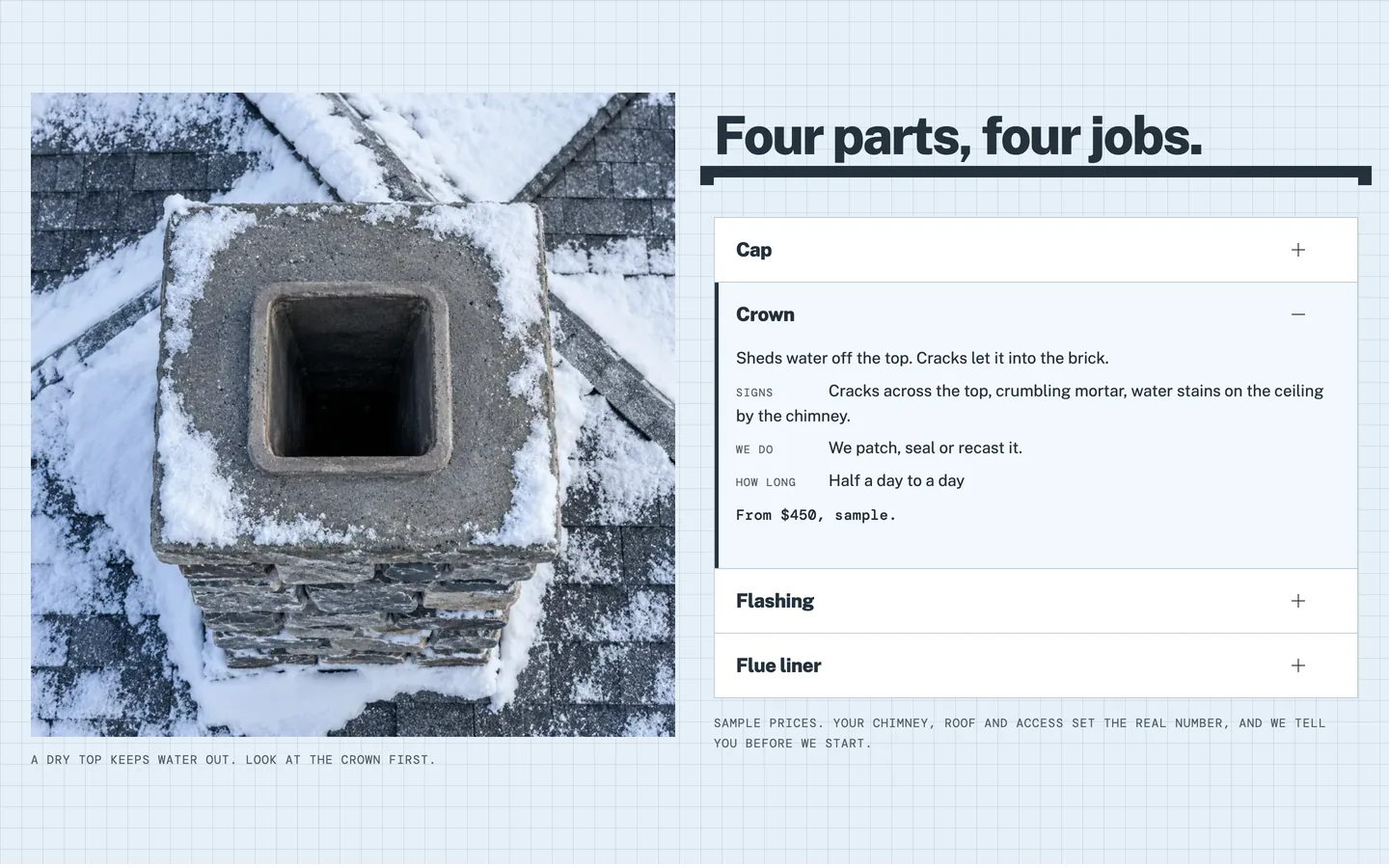The width and height of the screenshot is (1389, 868).
Task: Open the Cap accordion heading
Action: [x=1036, y=250]
